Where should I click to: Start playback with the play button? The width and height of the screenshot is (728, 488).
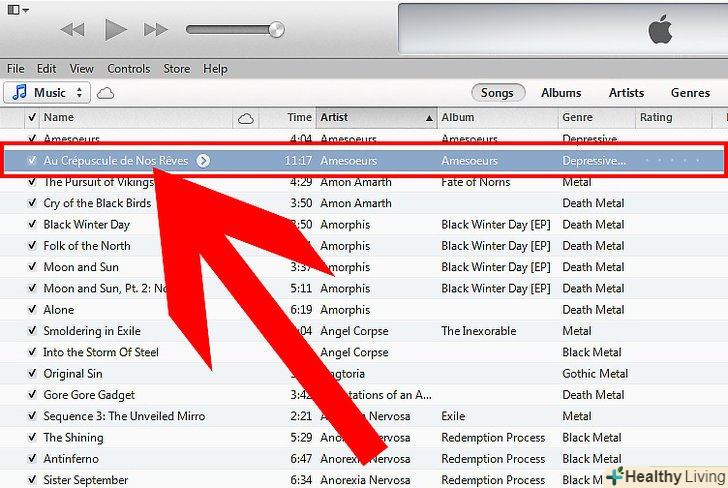coord(116,30)
